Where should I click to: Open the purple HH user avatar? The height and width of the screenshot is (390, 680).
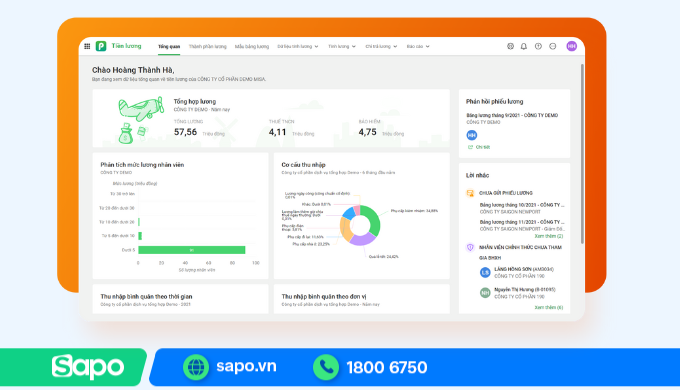pos(572,46)
